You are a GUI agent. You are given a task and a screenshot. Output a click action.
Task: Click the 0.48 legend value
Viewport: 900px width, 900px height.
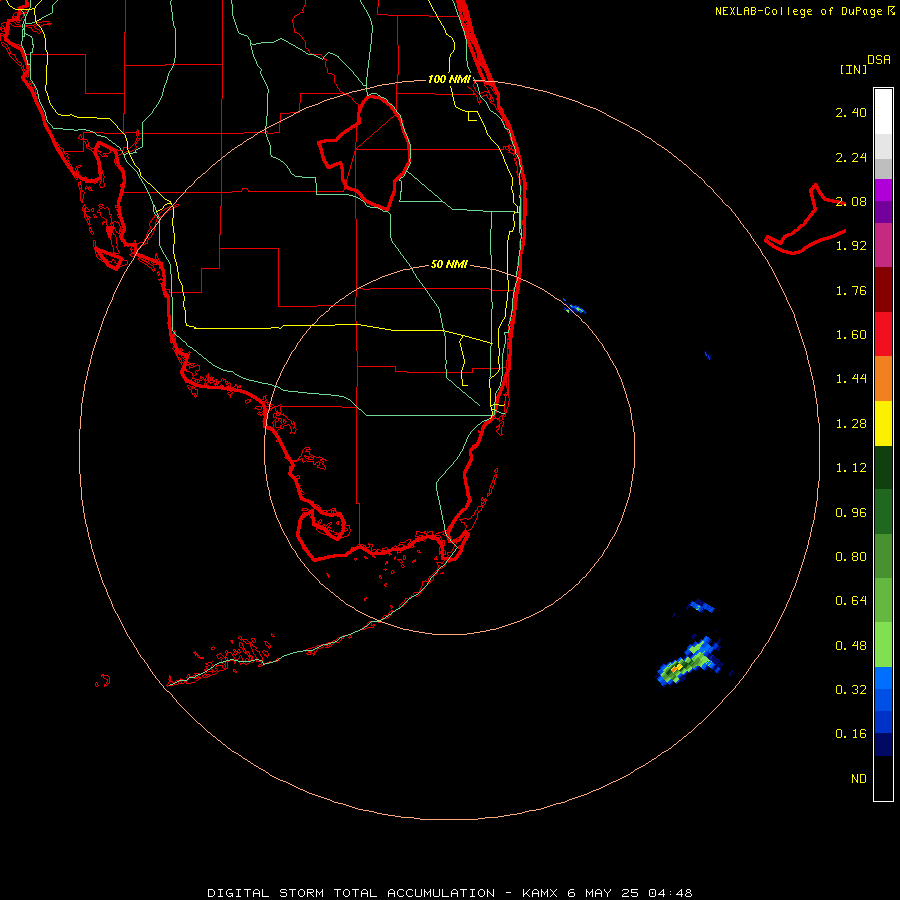(851, 646)
